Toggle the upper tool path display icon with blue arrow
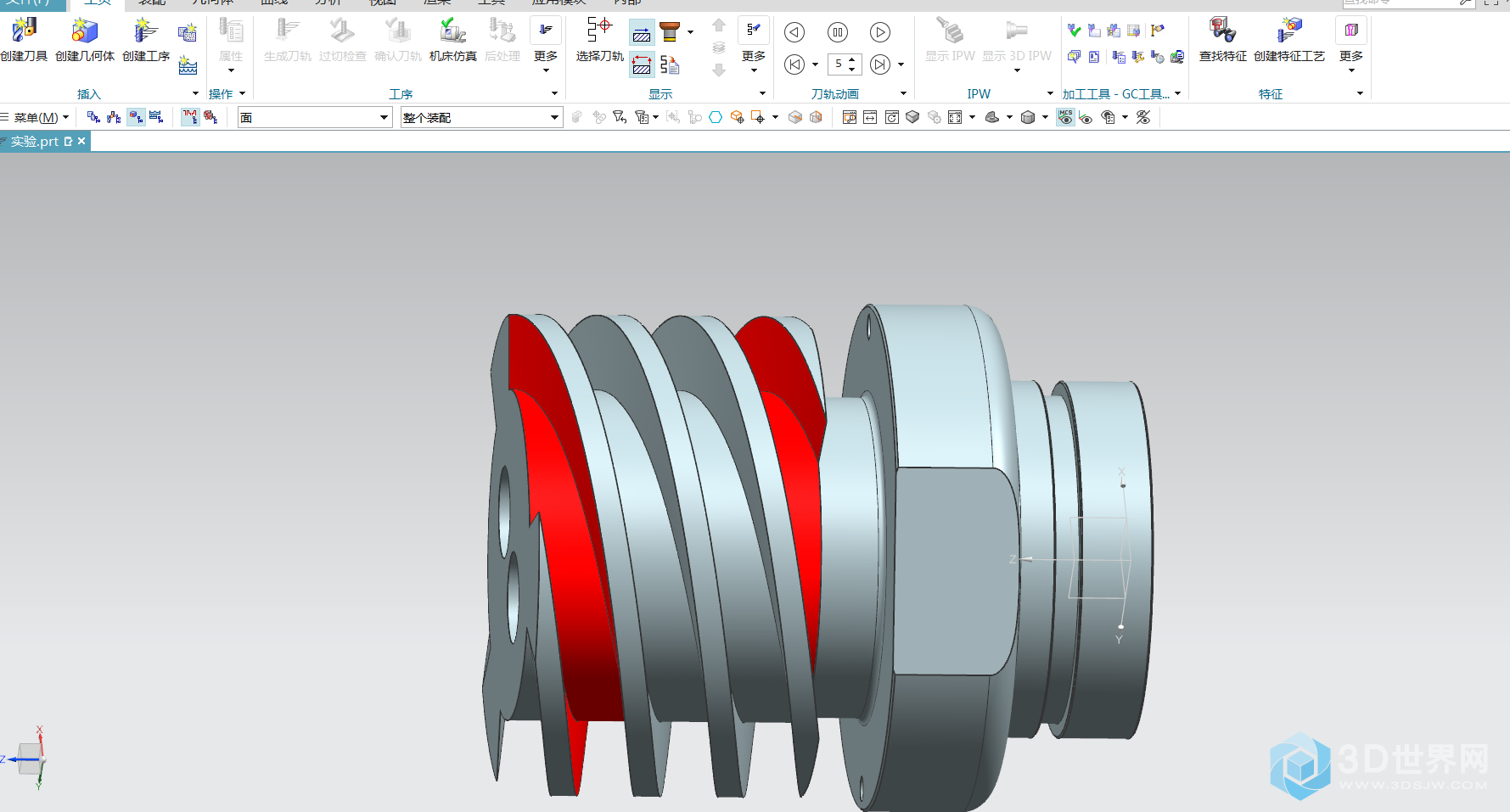Image resolution: width=1510 pixels, height=812 pixels. [643, 34]
